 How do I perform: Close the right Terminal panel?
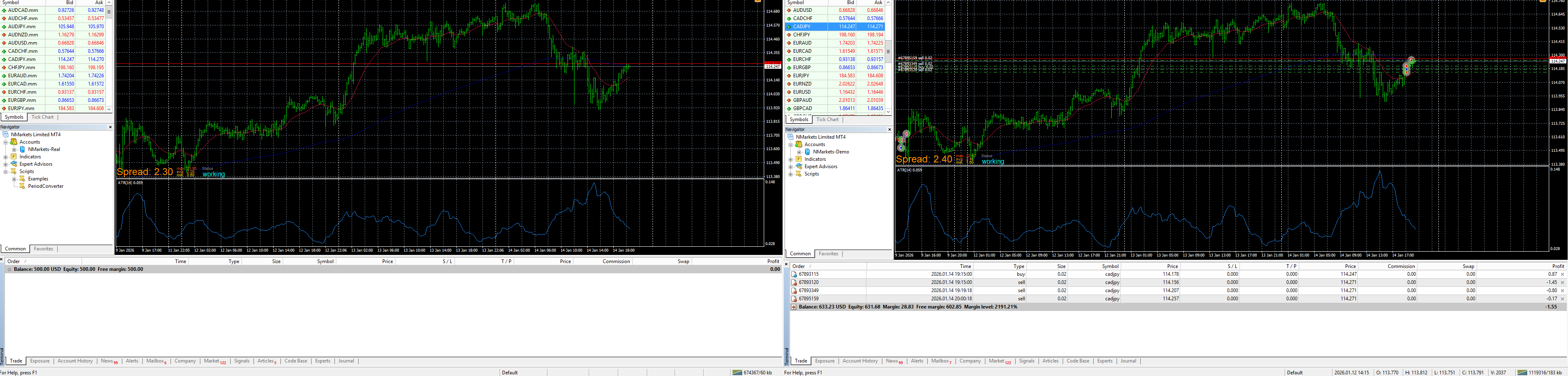click(x=786, y=264)
